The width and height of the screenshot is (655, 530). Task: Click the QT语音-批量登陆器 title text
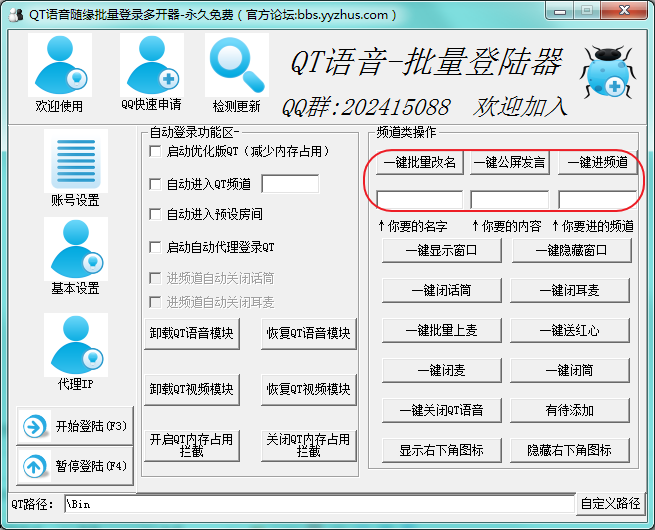click(427, 62)
